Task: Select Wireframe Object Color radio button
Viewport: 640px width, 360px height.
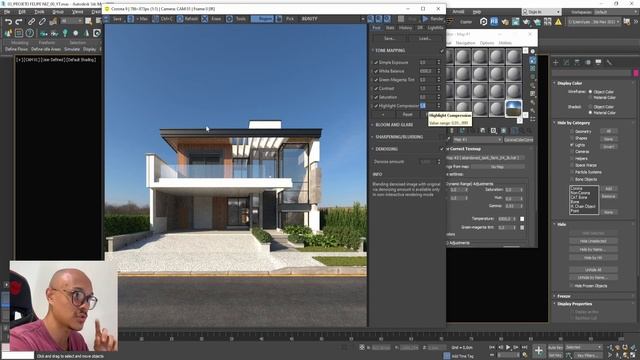Action: [x=590, y=92]
